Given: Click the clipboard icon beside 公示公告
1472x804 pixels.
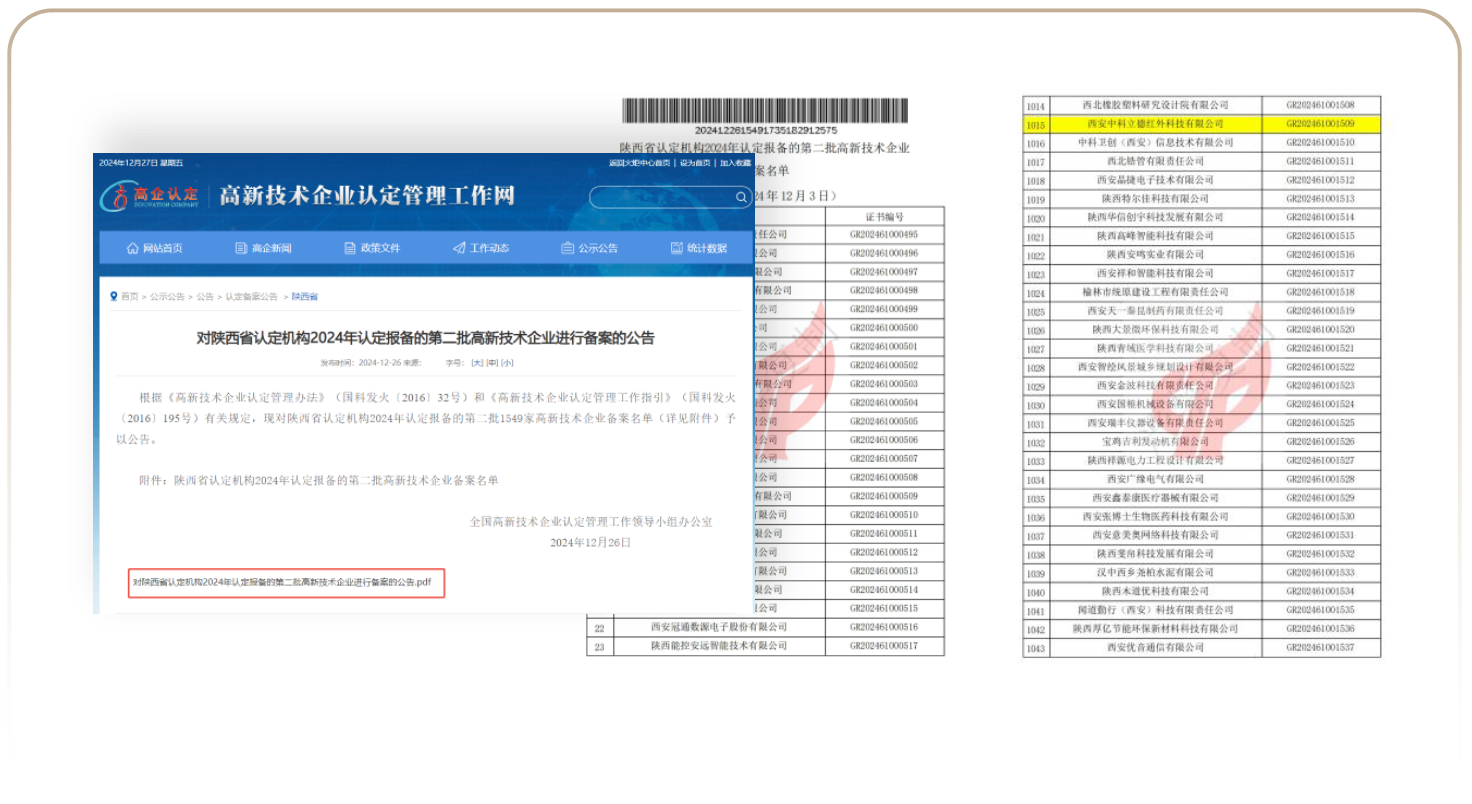Looking at the screenshot, I should [567, 248].
